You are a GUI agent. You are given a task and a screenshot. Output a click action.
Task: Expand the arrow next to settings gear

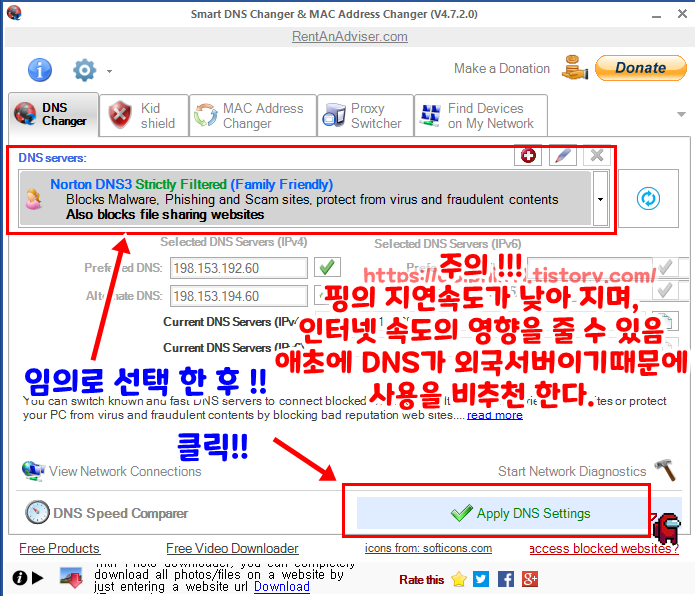[x=109, y=71]
